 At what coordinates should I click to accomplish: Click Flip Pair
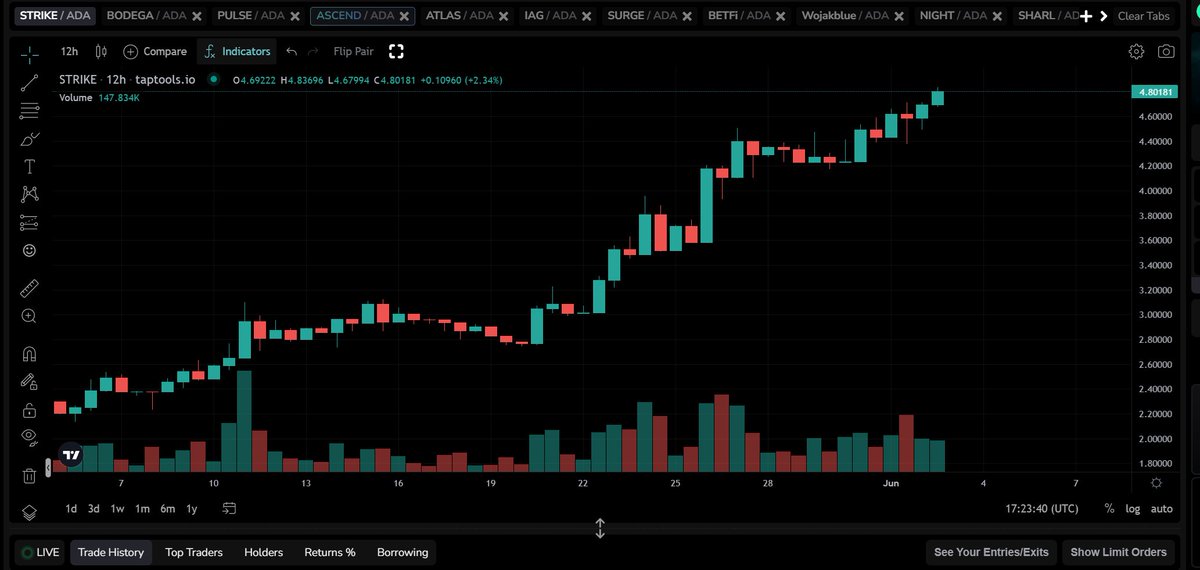(353, 51)
